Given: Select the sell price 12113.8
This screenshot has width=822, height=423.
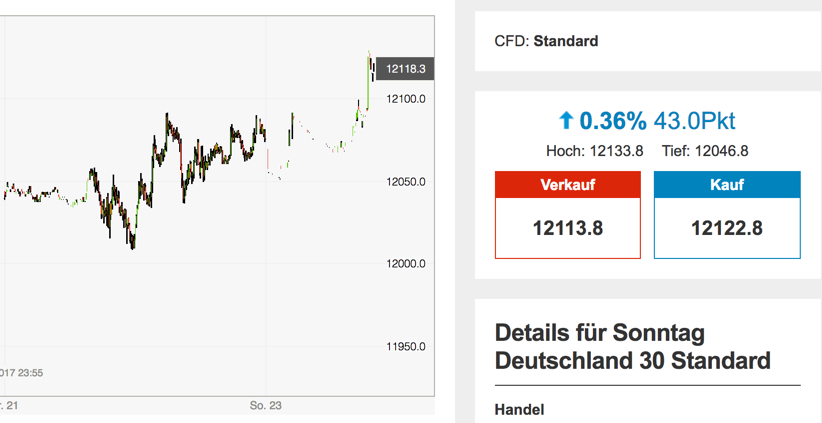Looking at the screenshot, I should click(567, 228).
